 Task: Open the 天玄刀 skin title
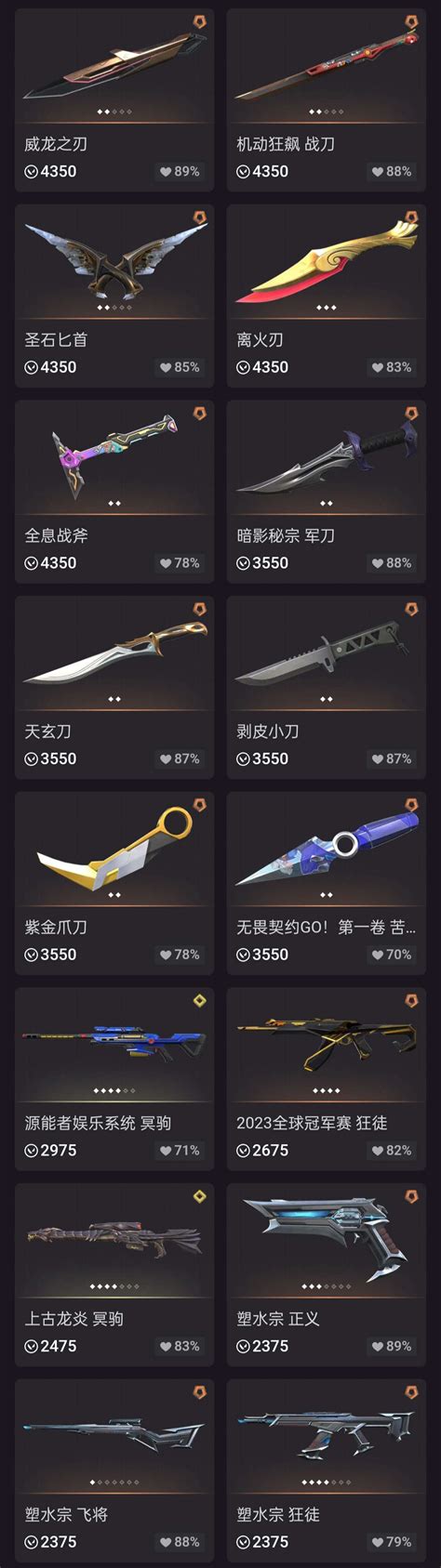47,732
